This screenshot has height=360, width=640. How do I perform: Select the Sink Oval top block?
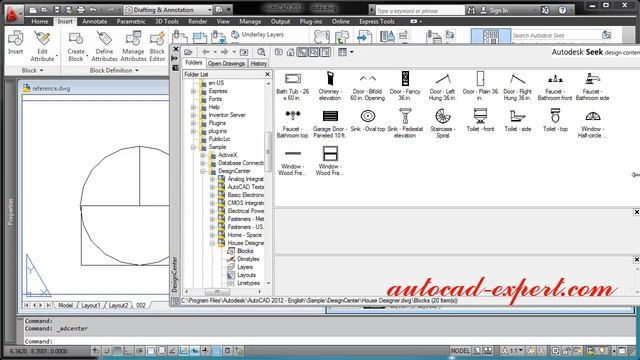[367, 121]
